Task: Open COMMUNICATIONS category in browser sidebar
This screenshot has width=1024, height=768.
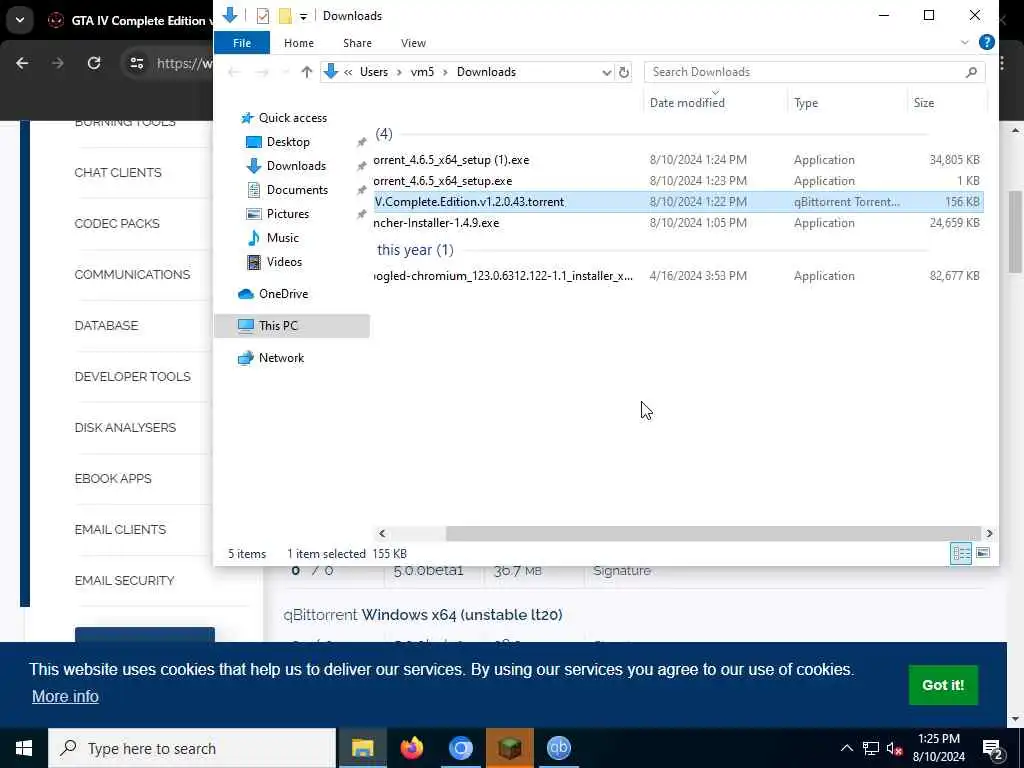Action: pos(132,274)
